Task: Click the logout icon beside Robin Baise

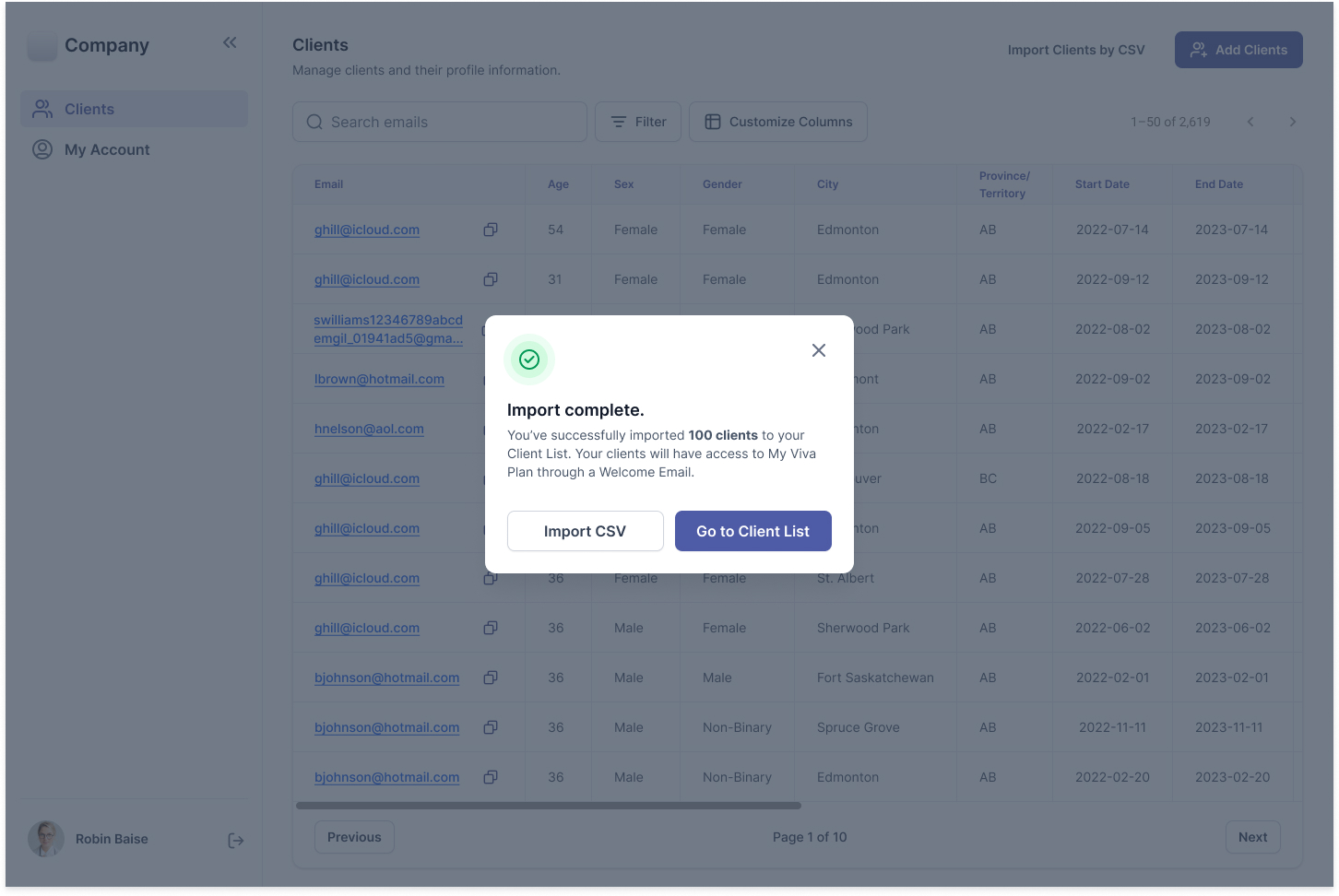Action: pos(236,840)
